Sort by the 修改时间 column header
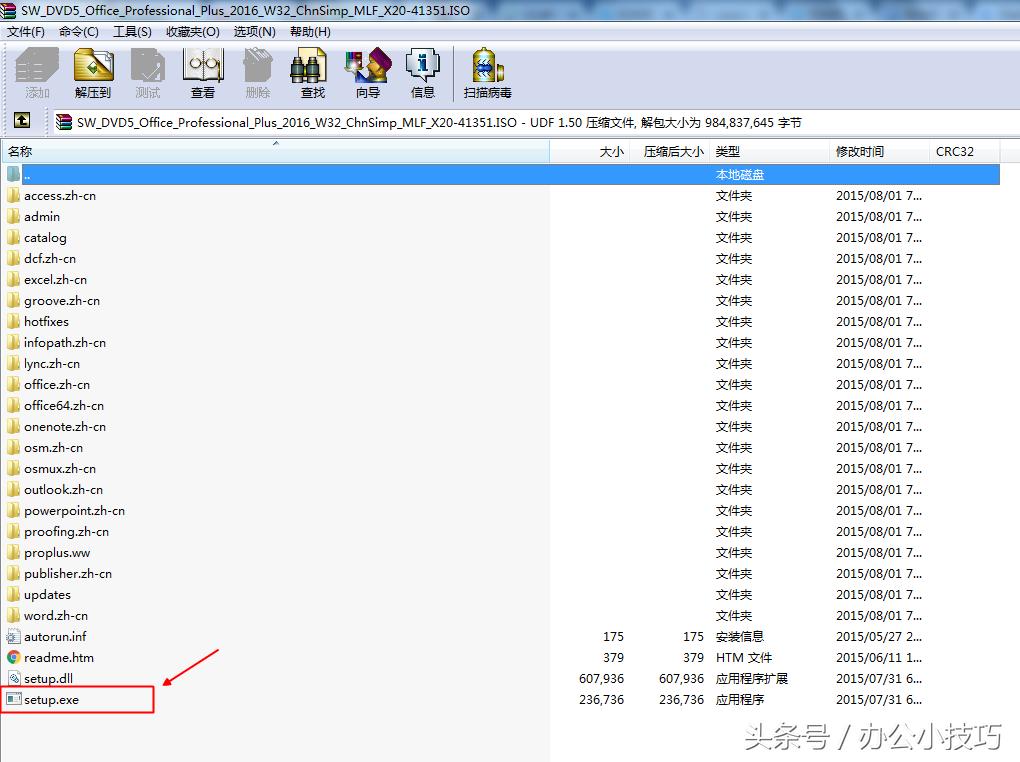 pos(858,151)
